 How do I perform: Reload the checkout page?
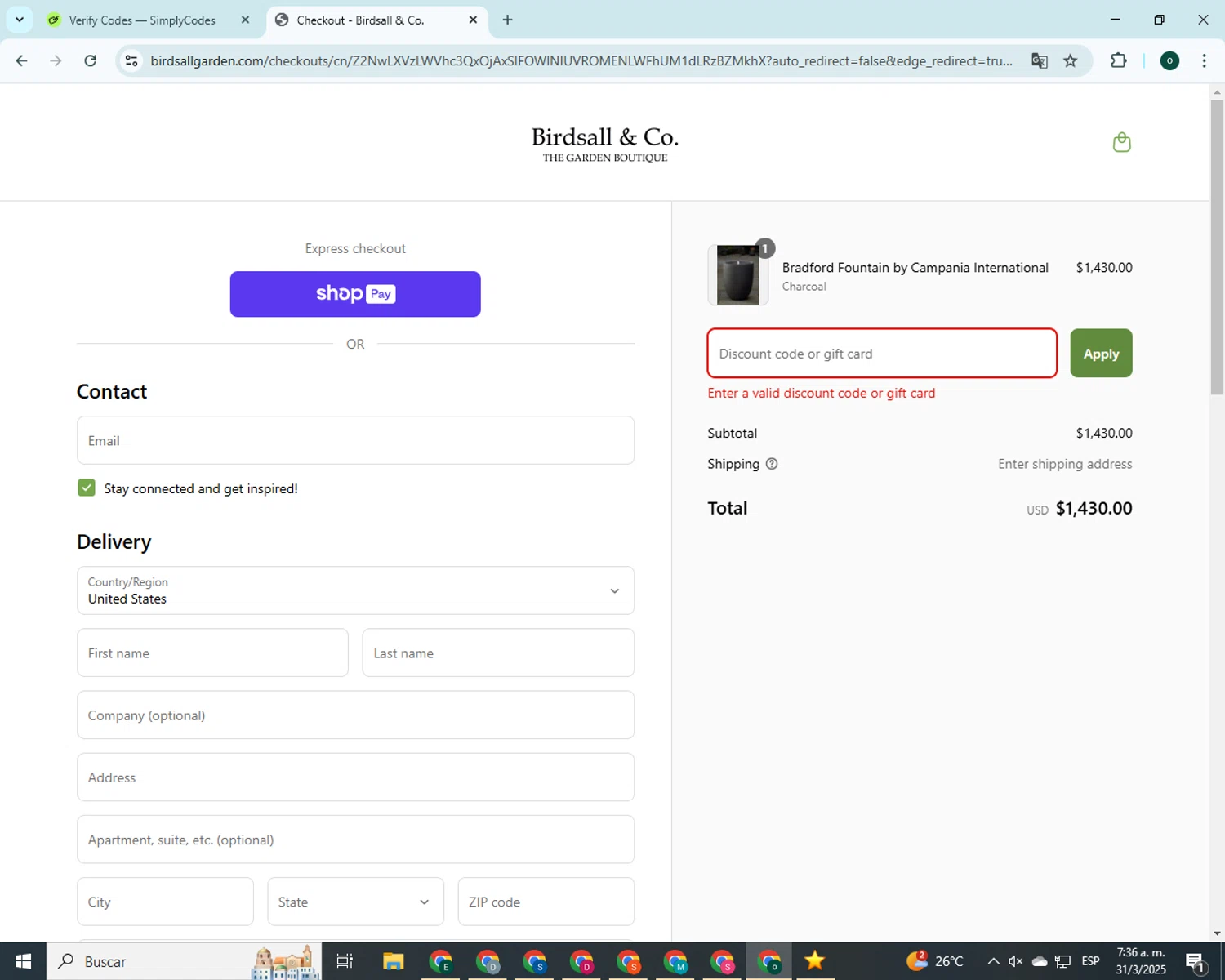pos(91,60)
